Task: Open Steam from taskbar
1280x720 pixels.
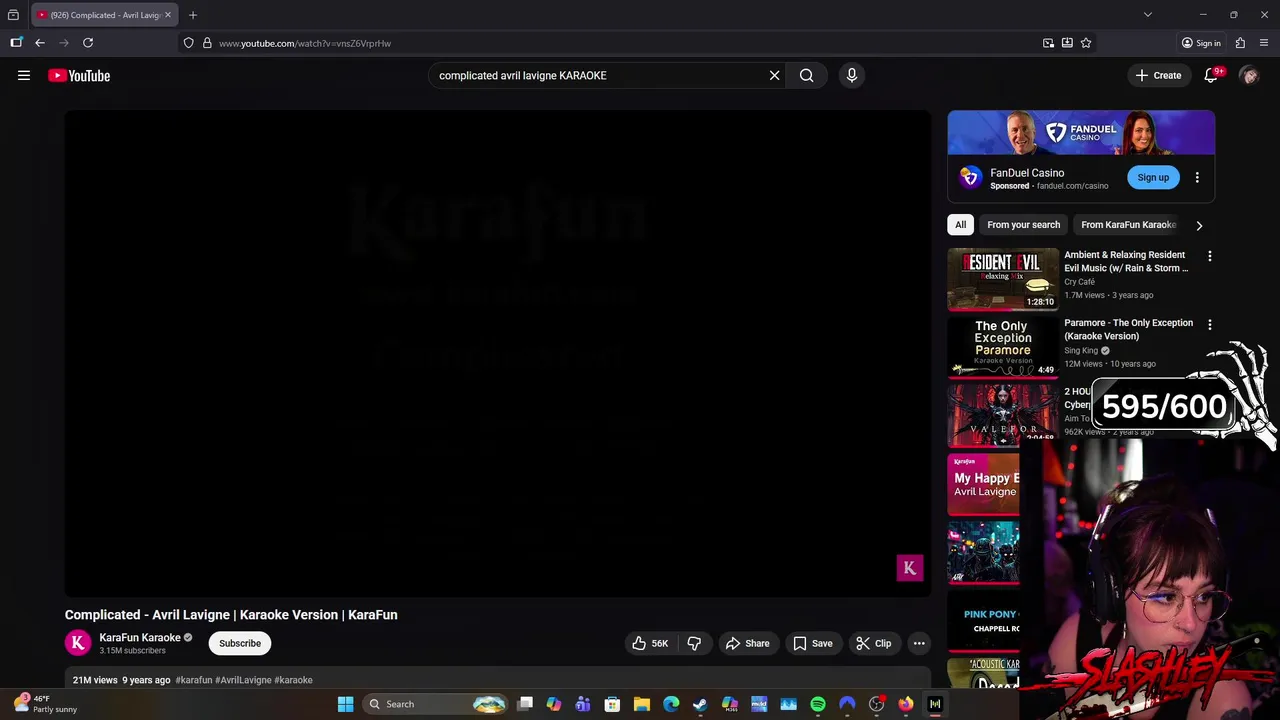Action: (700, 704)
